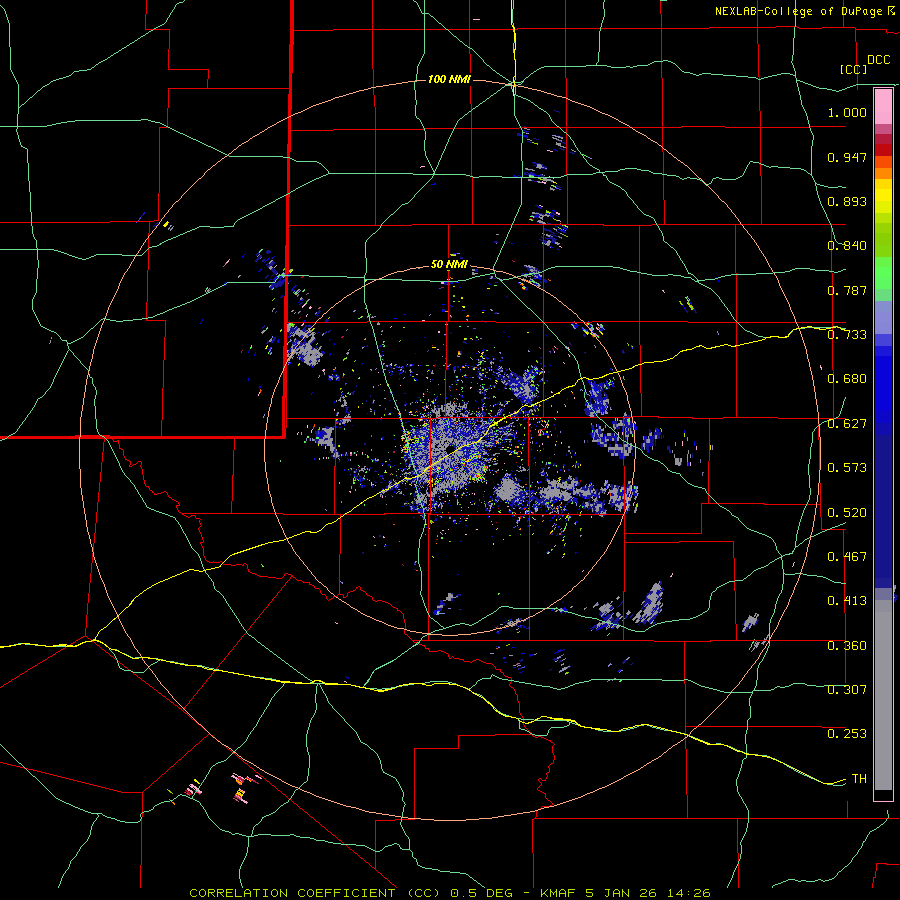Pick the bright blue swatch beside 0.680

[883, 385]
